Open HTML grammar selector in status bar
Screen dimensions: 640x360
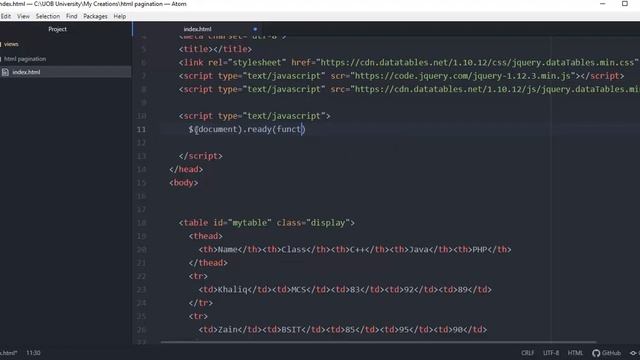tap(576, 353)
